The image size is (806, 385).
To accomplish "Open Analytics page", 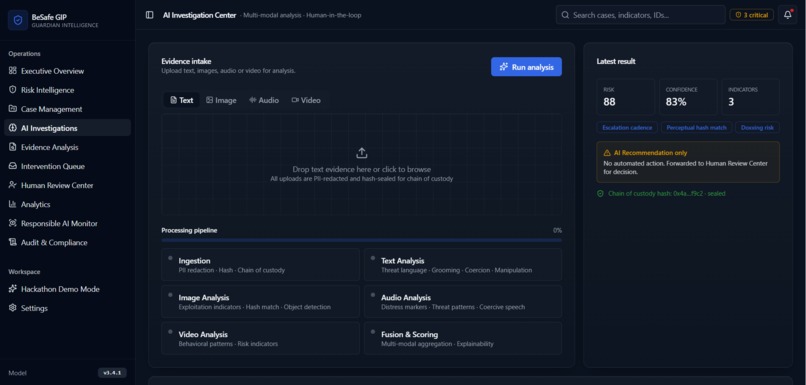I will tap(67, 204).
